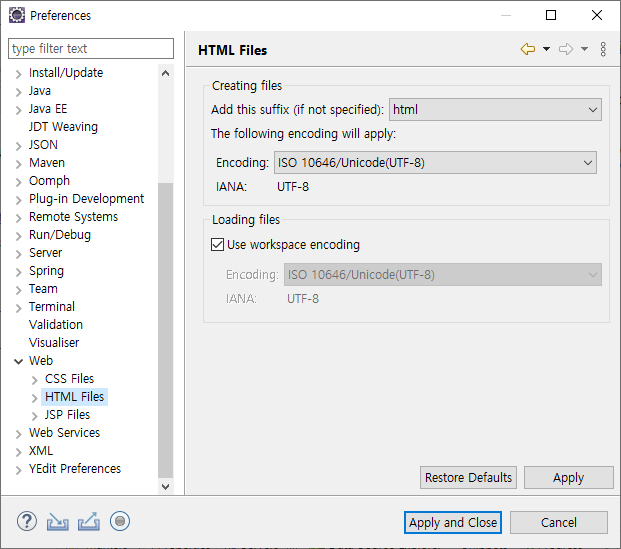Open the three-dot view menu
Screen dimensions: 621x549
(603, 50)
